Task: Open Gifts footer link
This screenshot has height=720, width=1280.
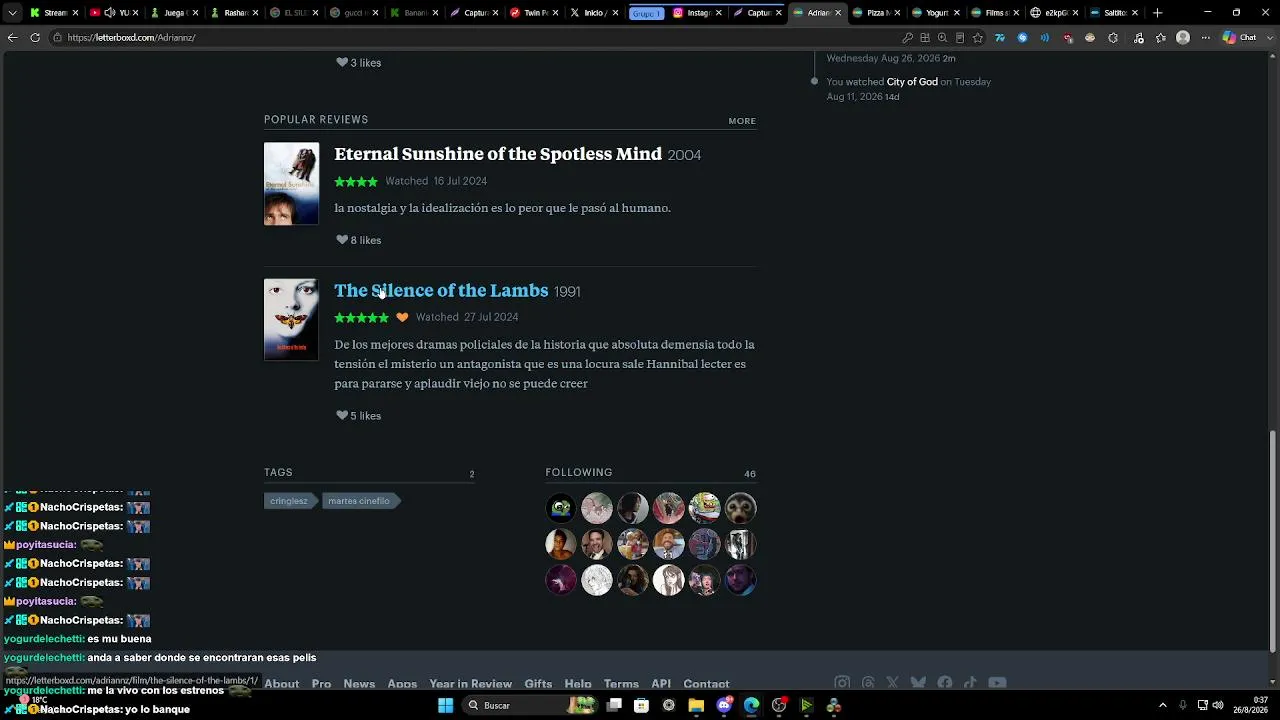Action: click(x=538, y=684)
